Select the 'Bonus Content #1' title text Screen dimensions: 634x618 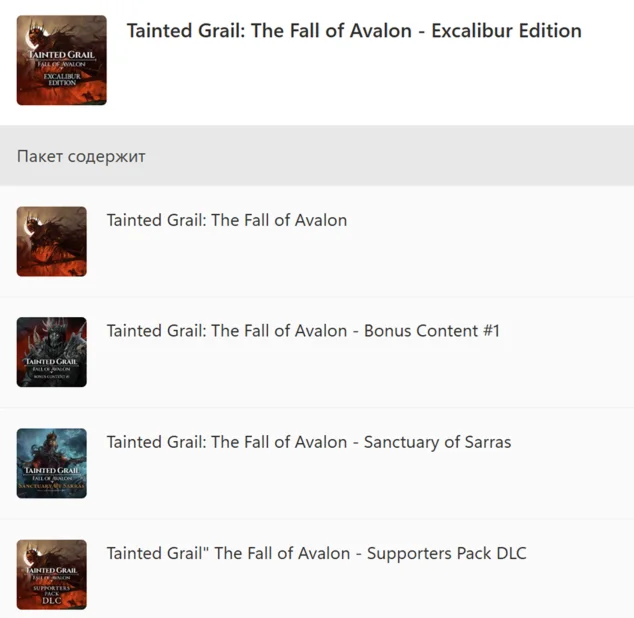303,331
